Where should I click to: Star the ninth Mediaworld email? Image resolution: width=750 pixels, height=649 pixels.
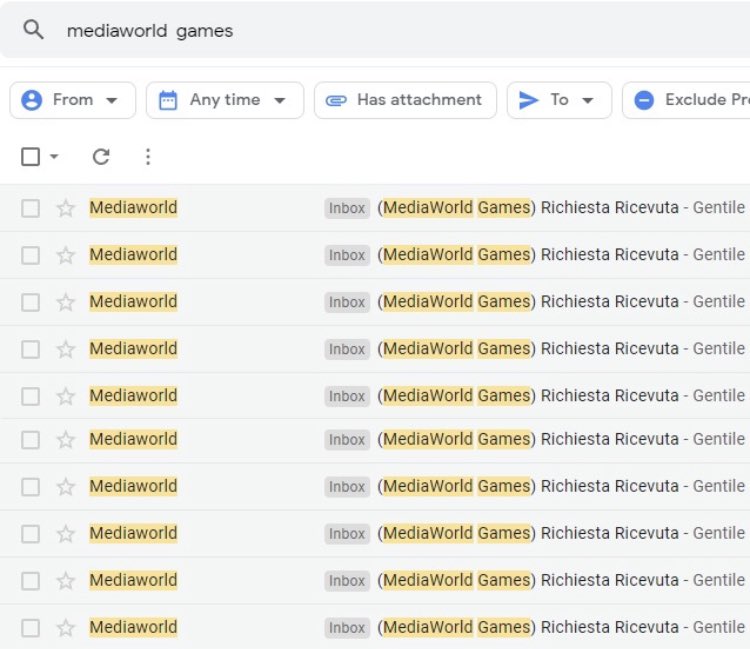(66, 581)
